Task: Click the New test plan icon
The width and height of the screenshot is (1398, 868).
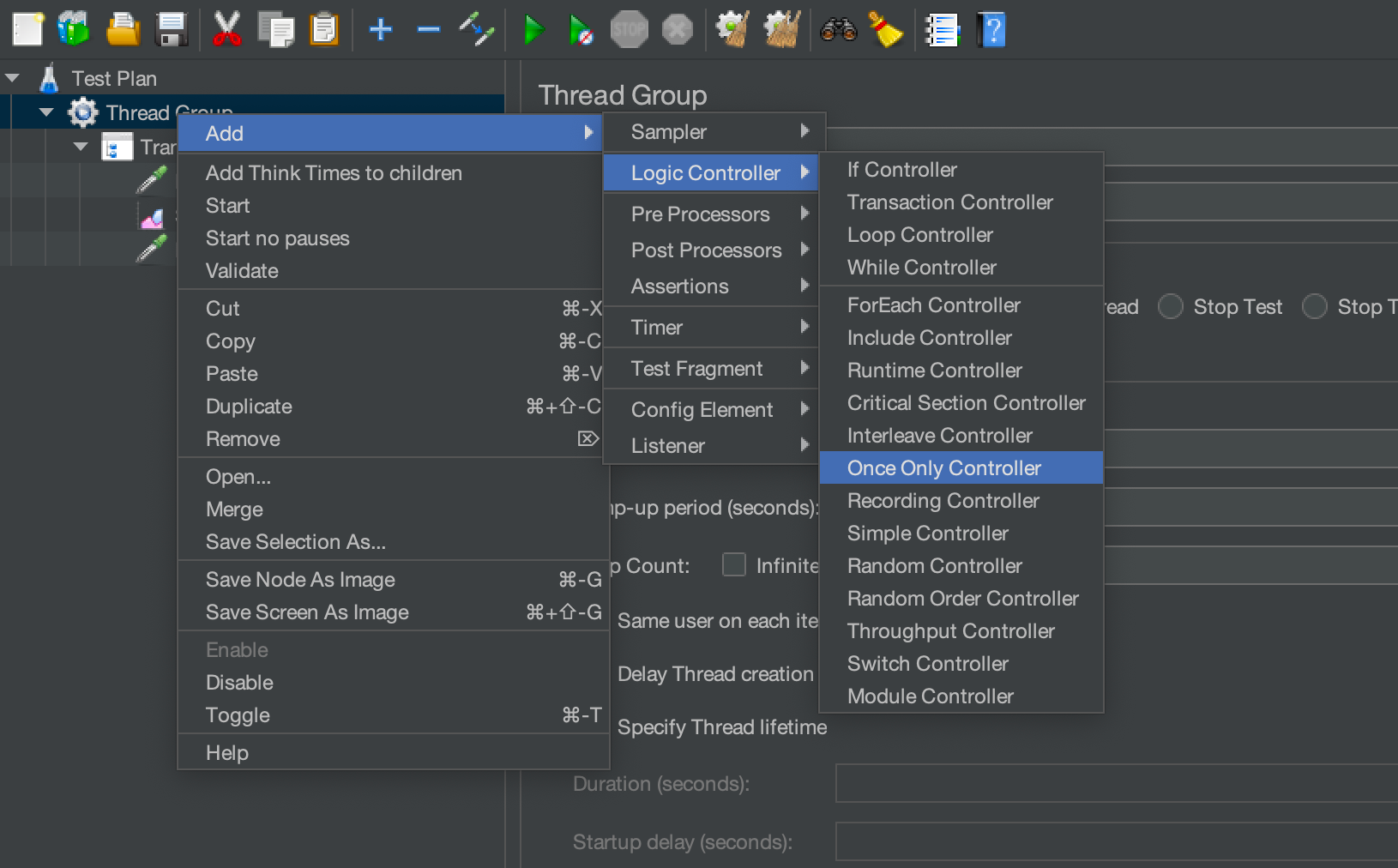Action: [x=27, y=30]
